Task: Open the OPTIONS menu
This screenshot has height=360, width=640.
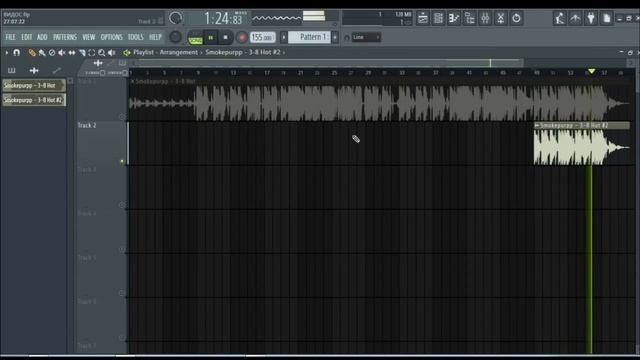Action: [111, 37]
